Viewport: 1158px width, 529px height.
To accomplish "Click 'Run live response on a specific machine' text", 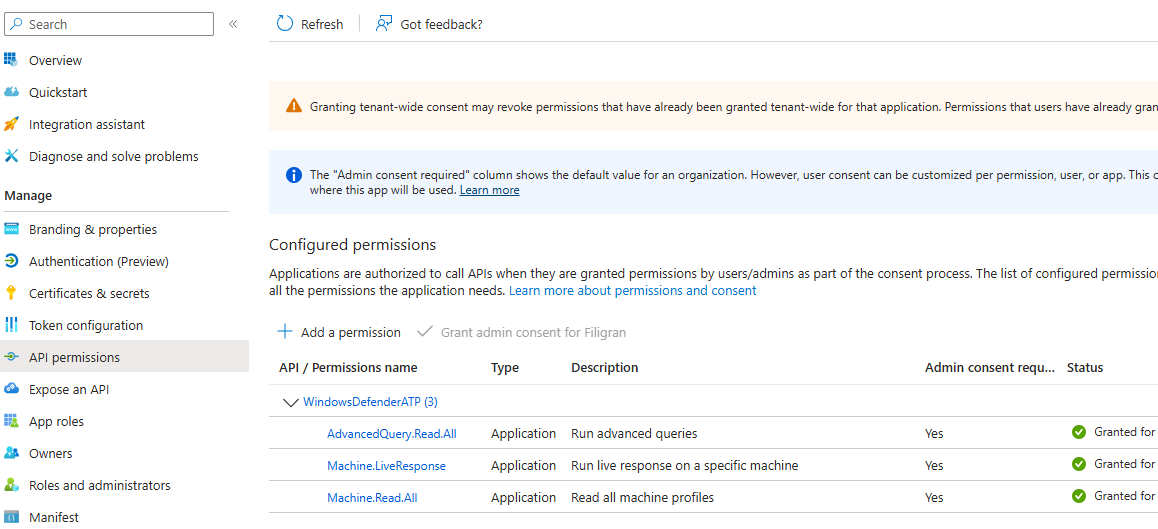I will pyautogui.click(x=685, y=465).
